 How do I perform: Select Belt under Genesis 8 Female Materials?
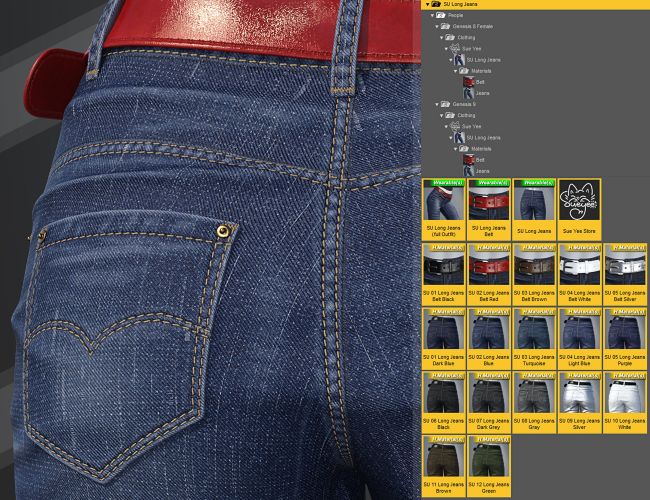(x=480, y=82)
